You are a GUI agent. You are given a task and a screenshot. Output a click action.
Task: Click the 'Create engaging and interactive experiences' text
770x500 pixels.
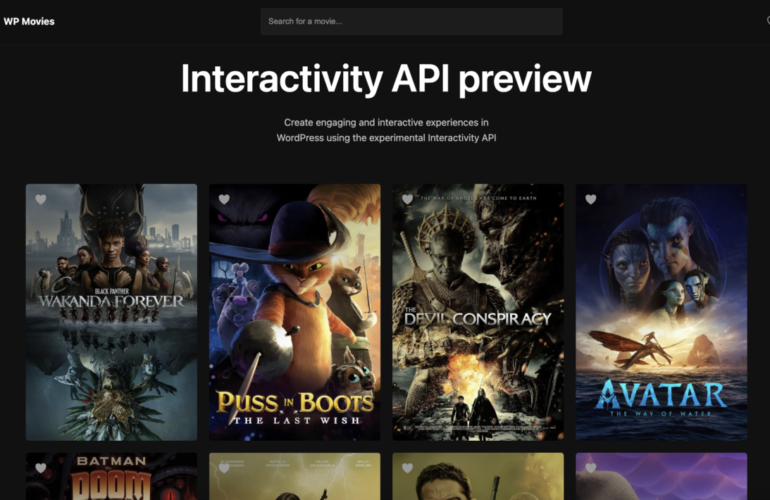tap(386, 130)
